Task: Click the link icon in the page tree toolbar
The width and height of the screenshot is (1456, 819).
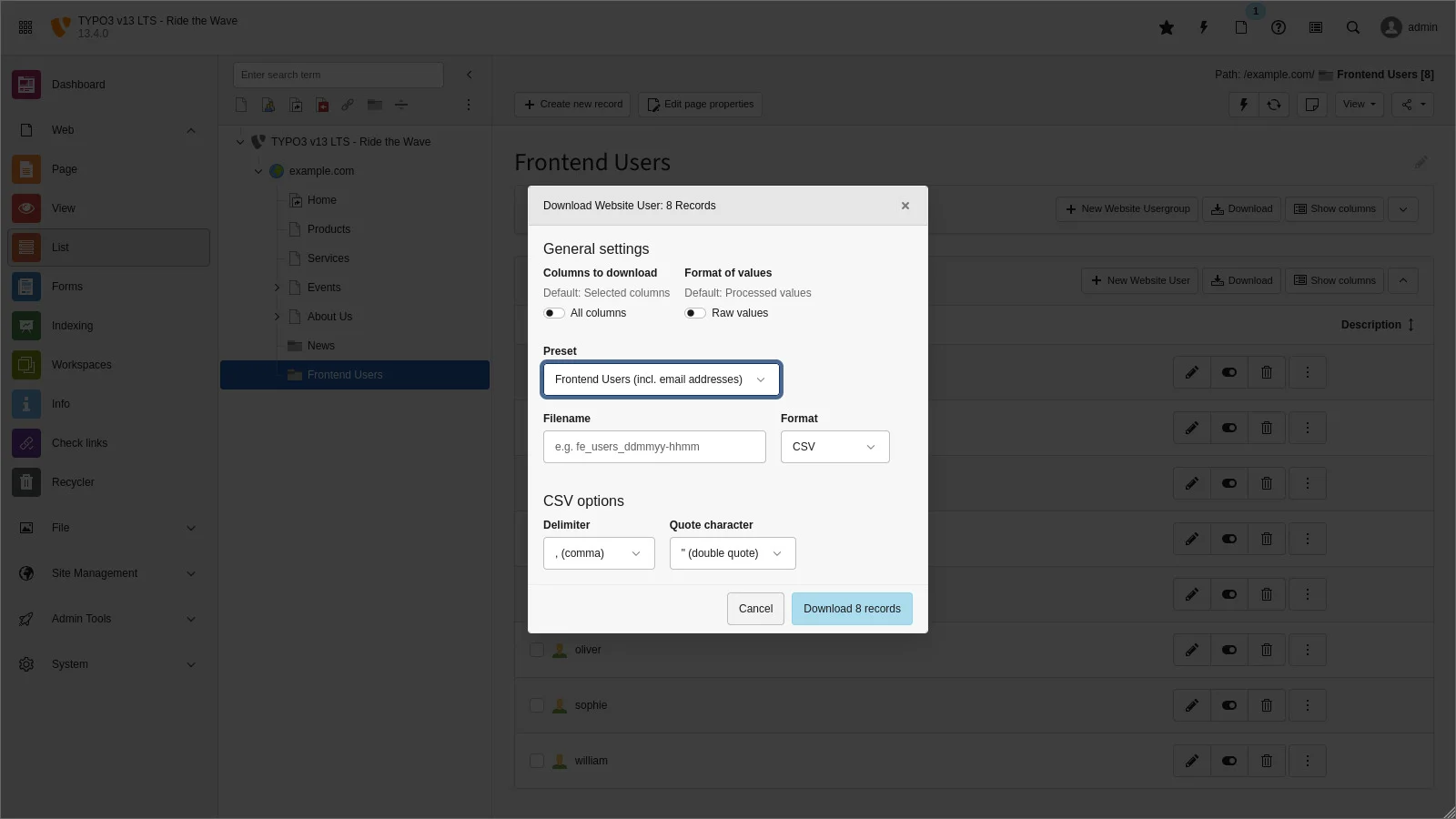Action: (347, 105)
